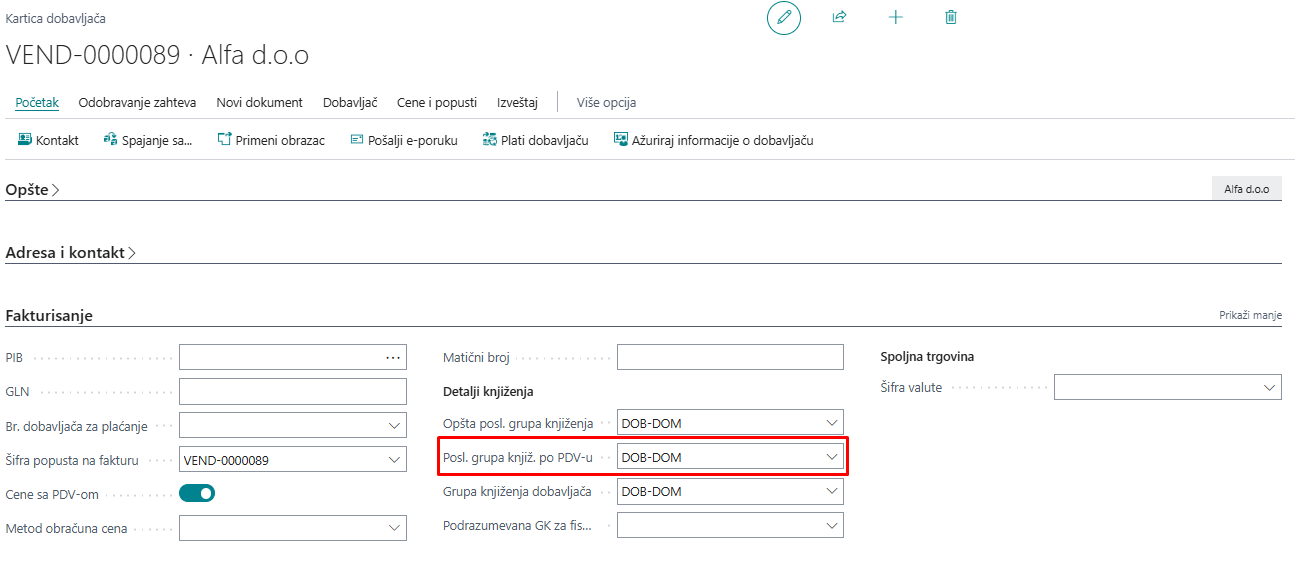Open the Izveštaj menu
This screenshot has height=575, width=1295.
[x=517, y=102]
